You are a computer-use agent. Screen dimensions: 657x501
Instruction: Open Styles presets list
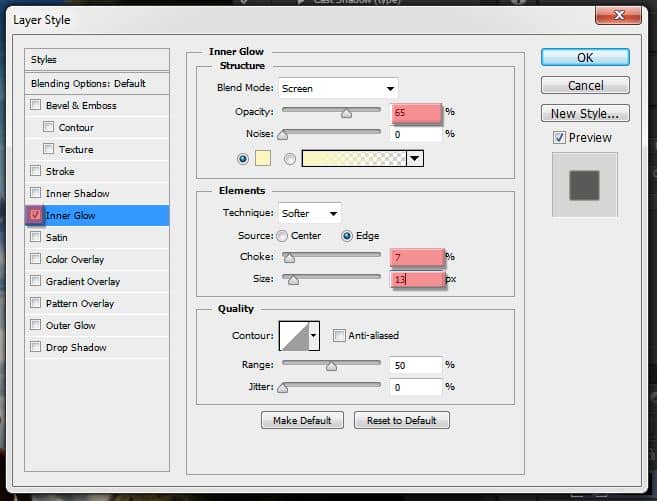[97, 59]
